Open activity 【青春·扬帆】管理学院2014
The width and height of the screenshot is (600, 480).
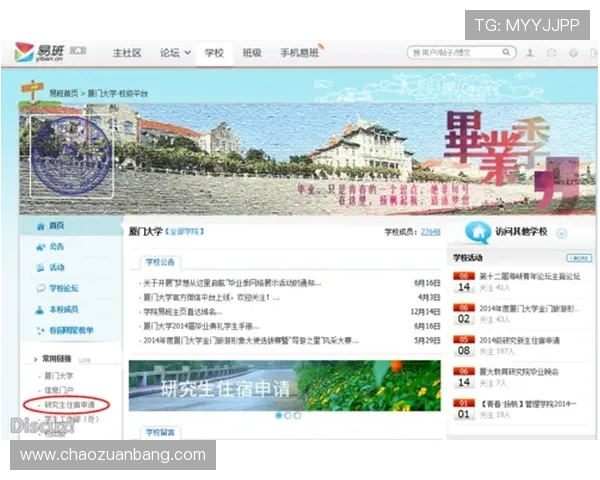pos(528,404)
